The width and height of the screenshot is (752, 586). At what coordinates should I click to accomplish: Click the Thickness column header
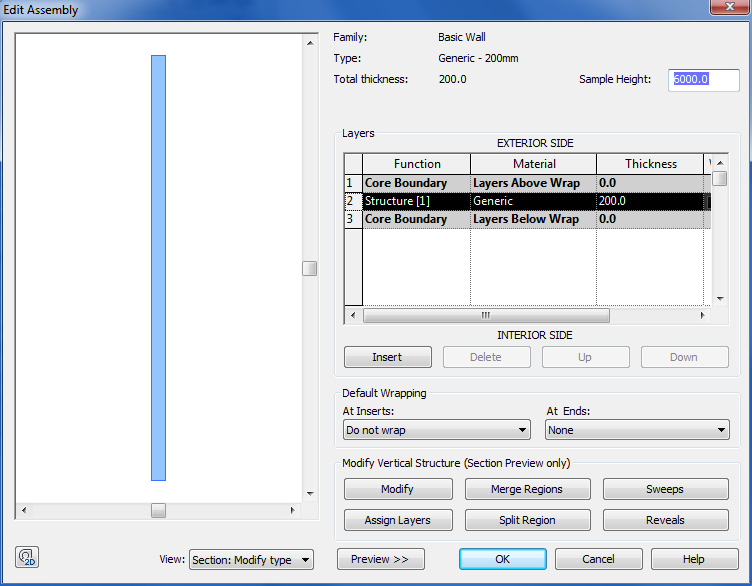tap(650, 164)
